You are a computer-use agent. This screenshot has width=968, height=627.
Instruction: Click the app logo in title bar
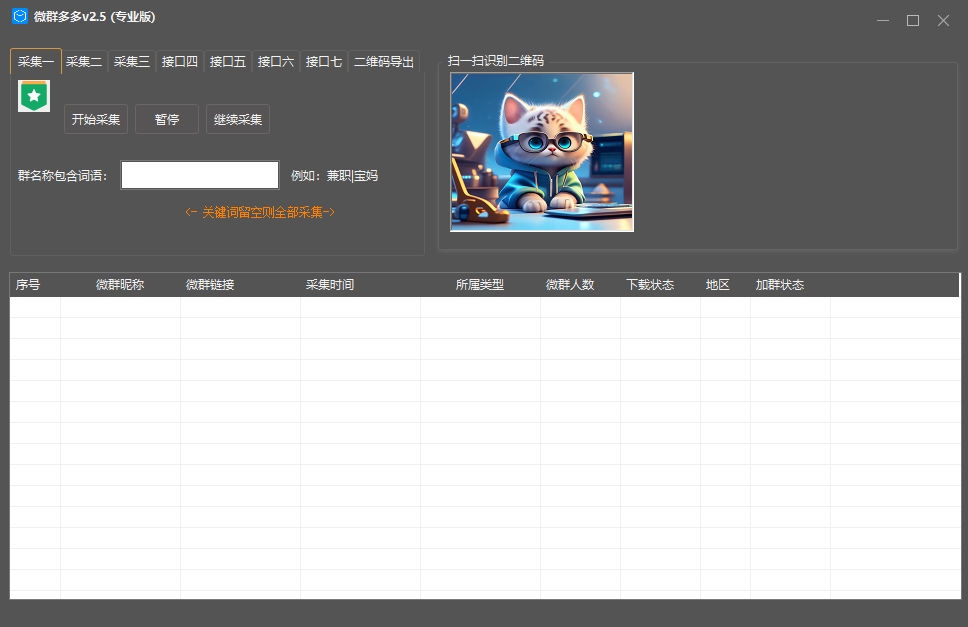click(x=20, y=17)
